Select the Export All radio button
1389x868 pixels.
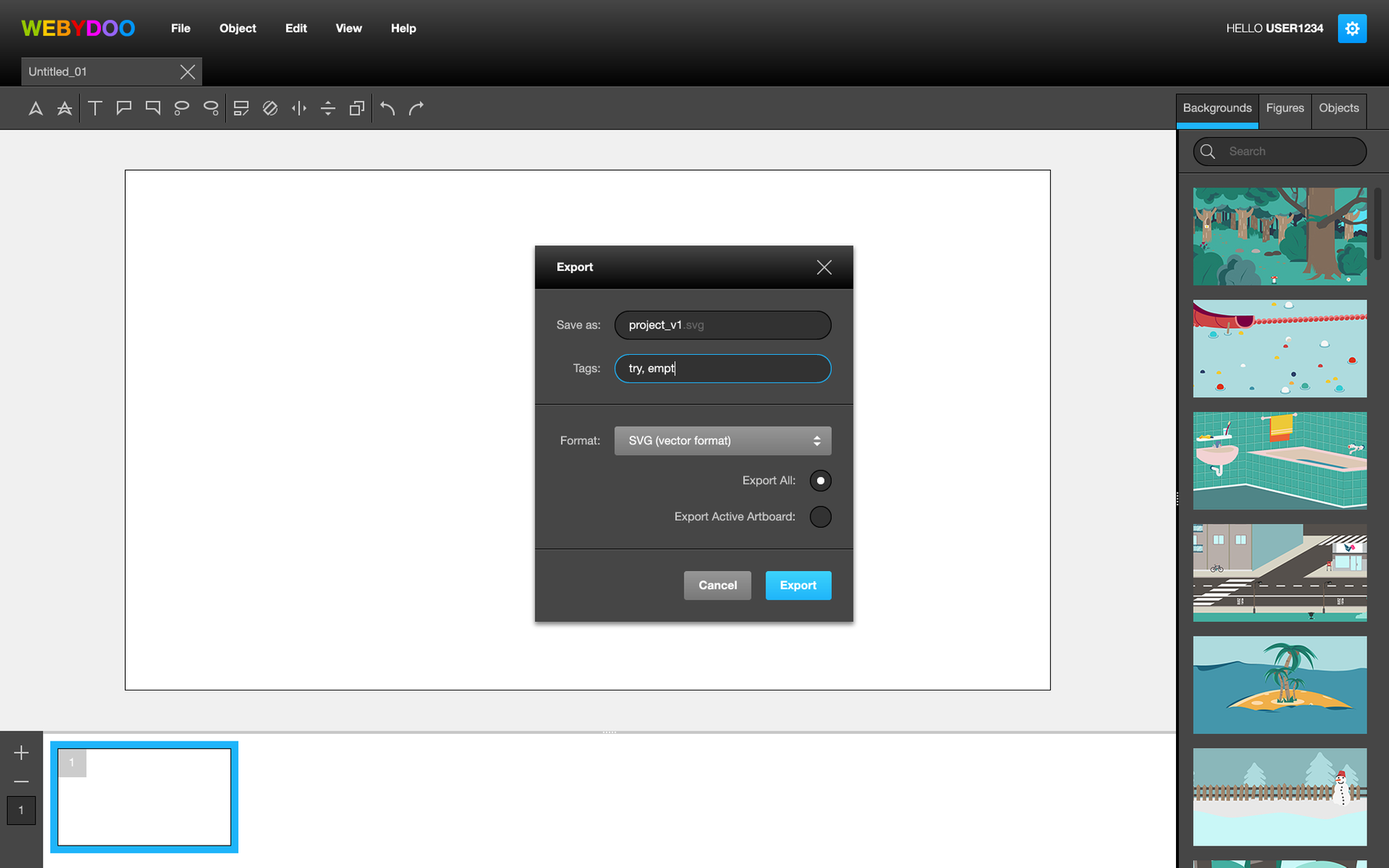click(820, 481)
